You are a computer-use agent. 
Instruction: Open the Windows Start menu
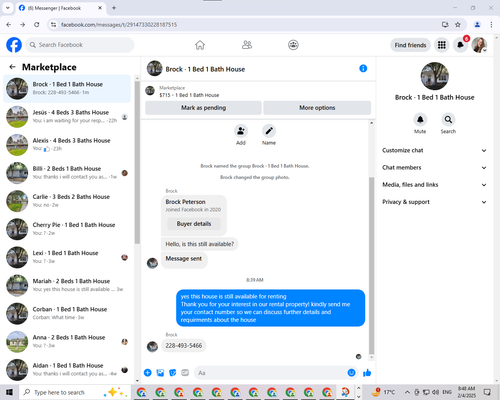point(9,392)
